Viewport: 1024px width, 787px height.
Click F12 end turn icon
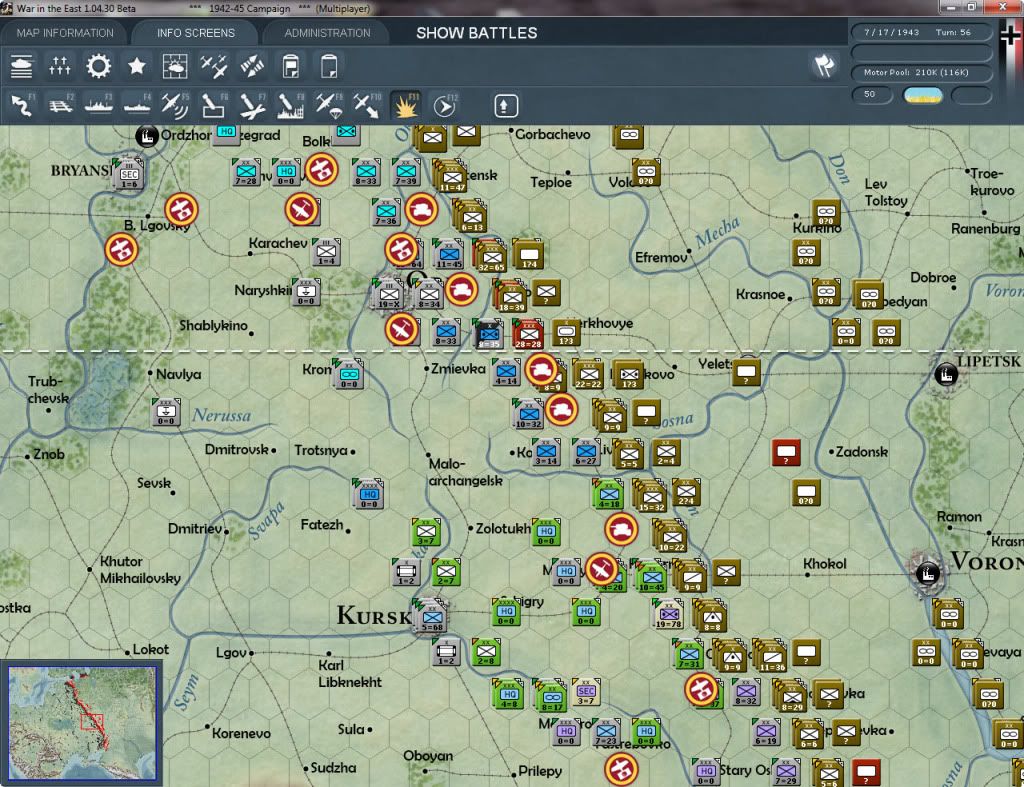(445, 106)
